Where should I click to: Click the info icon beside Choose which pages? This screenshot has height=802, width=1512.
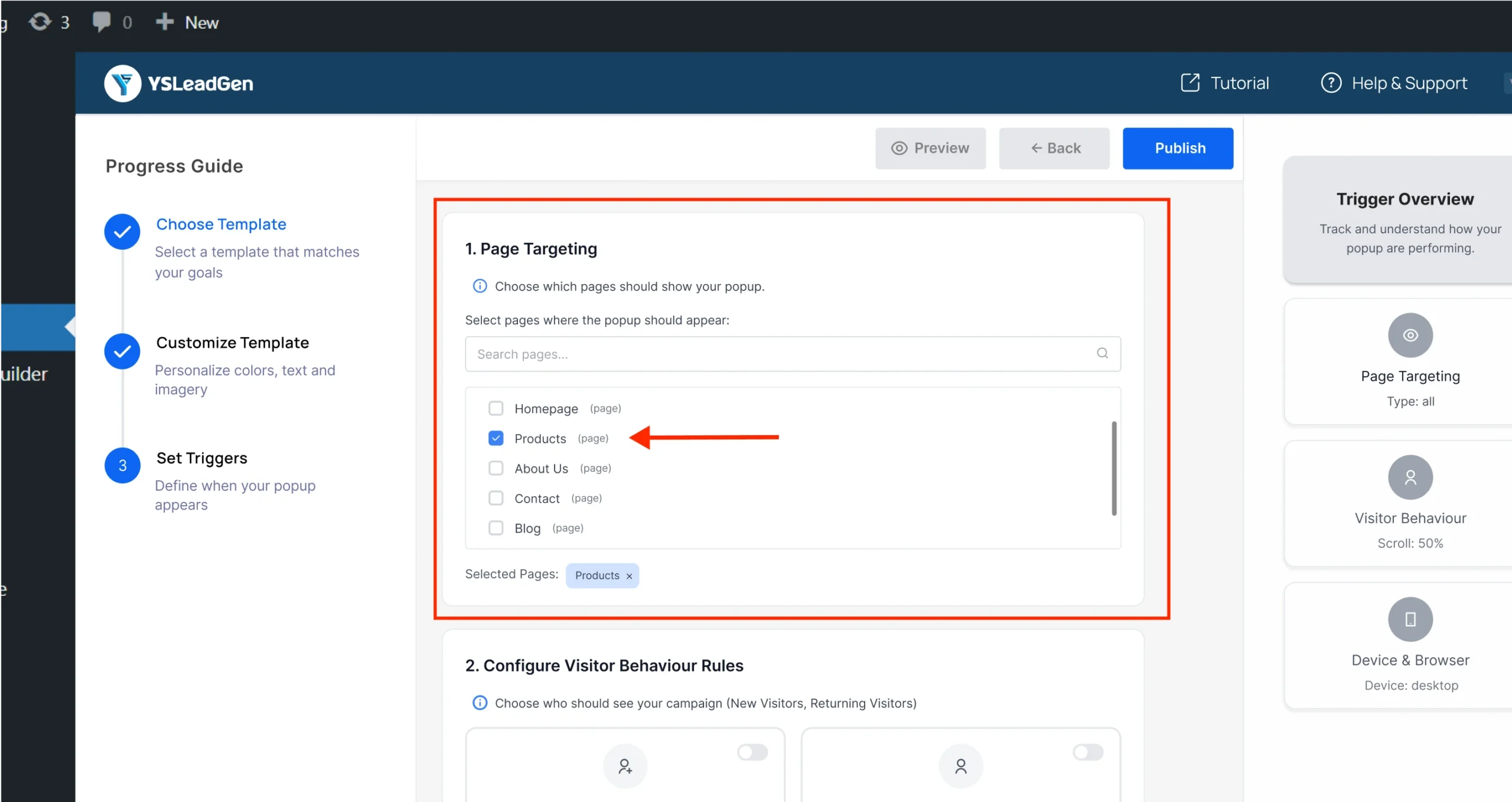click(x=480, y=286)
